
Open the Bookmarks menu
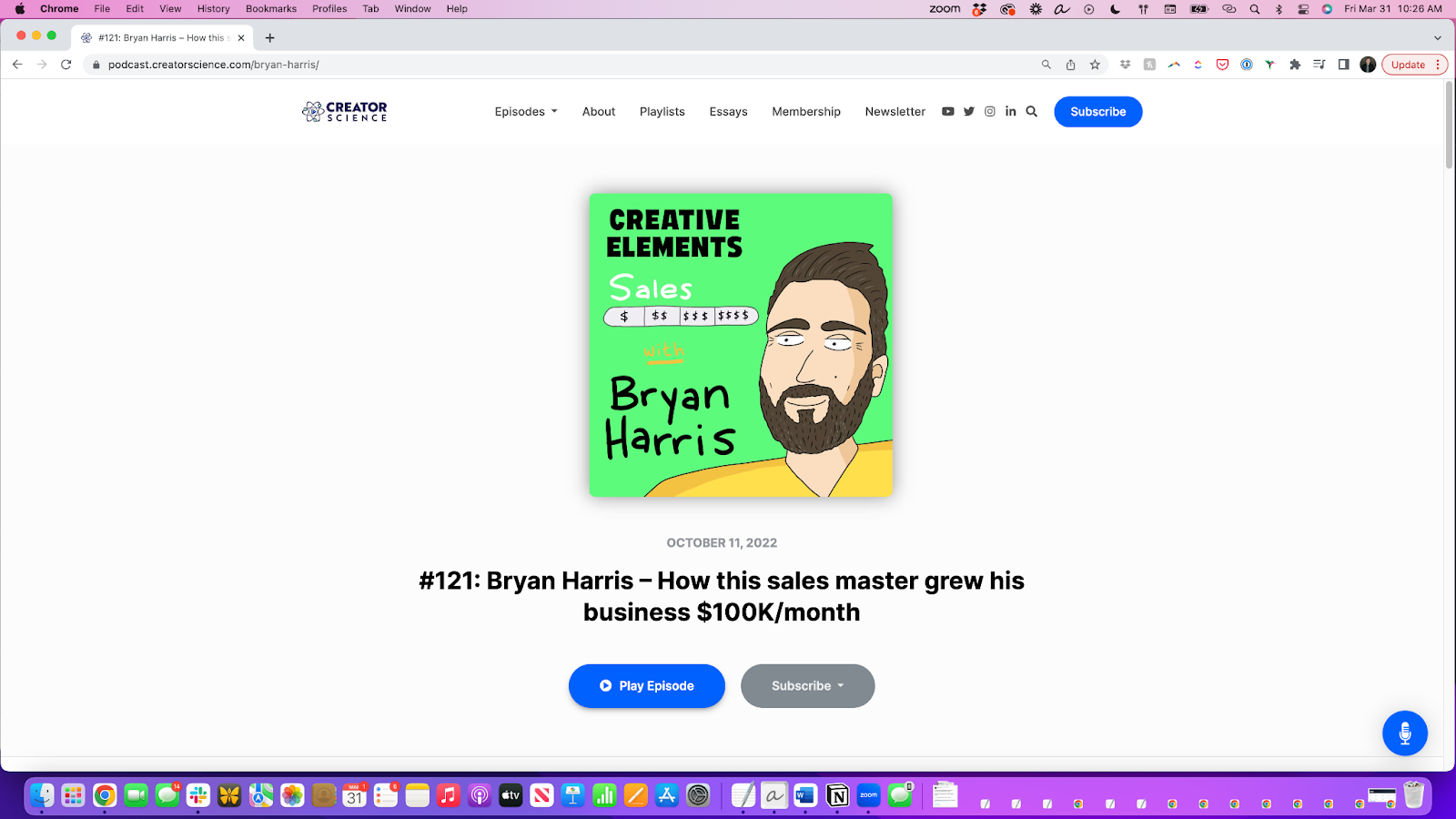271,9
